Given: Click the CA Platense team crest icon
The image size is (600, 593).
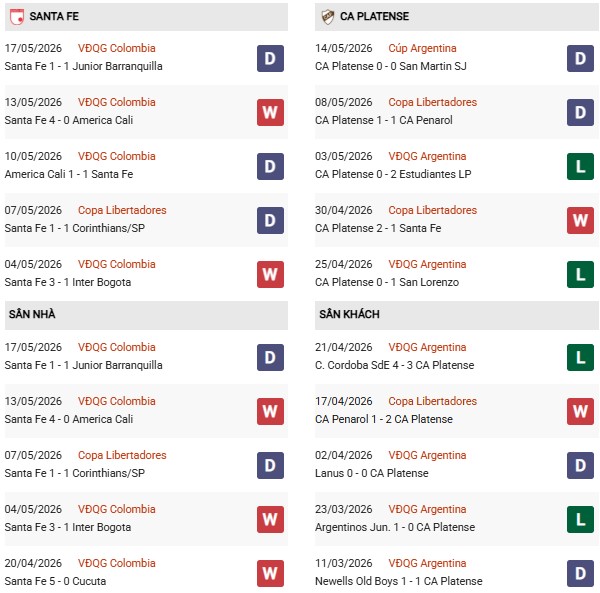Looking at the screenshot, I should point(328,17).
